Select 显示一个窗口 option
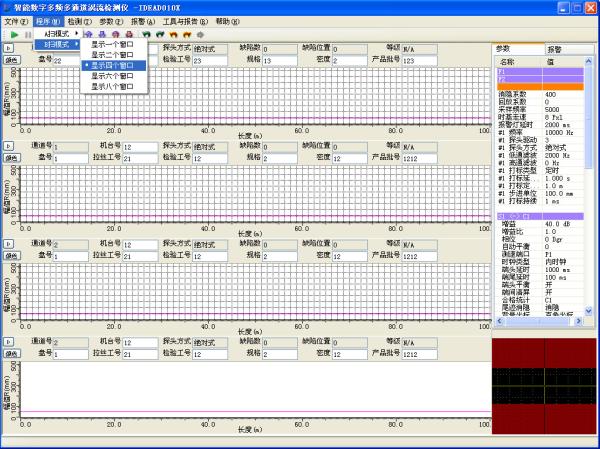This screenshot has width=600, height=449. [x=114, y=44]
